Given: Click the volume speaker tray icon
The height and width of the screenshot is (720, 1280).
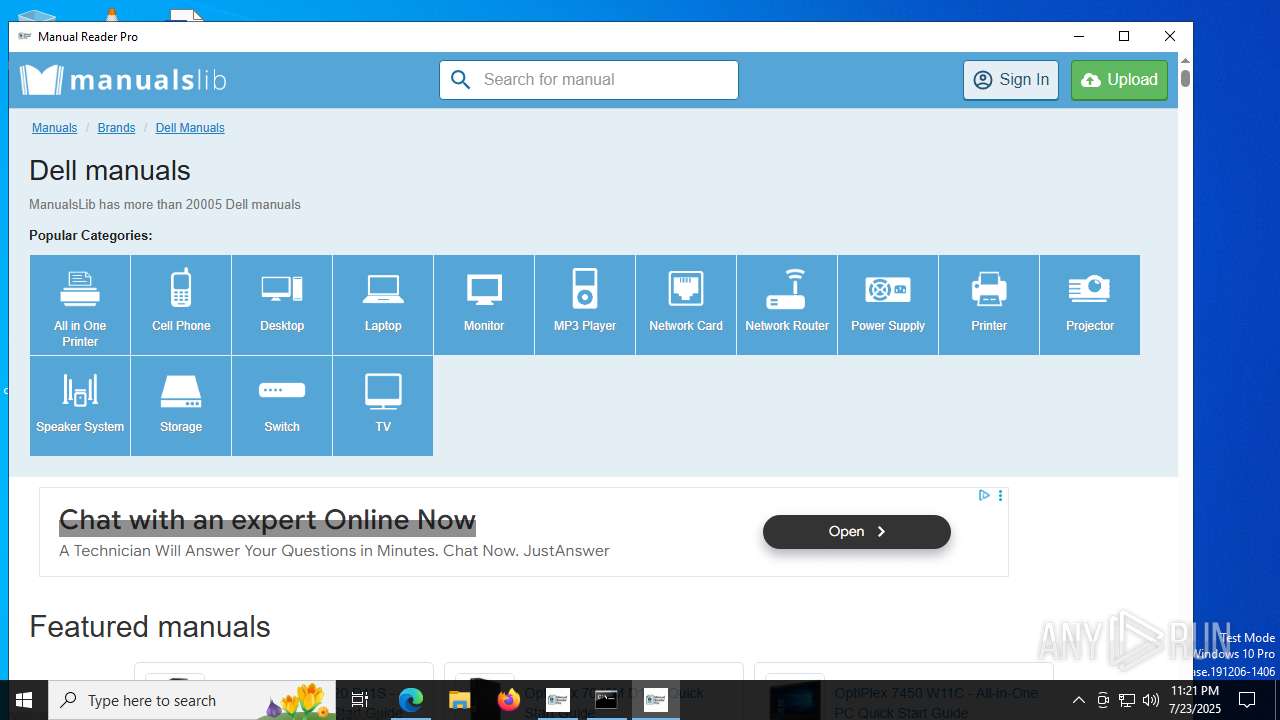Looking at the screenshot, I should pos(1151,700).
